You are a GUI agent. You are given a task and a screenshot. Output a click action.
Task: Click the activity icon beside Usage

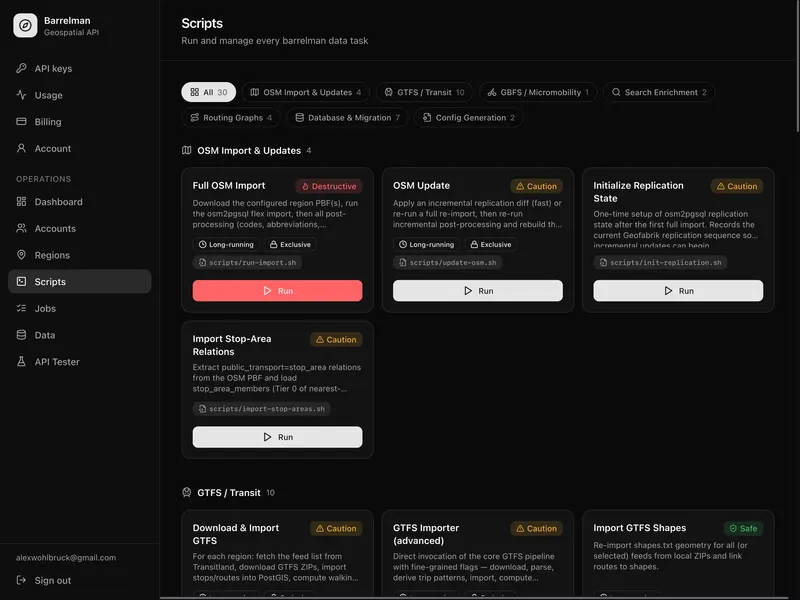(x=21, y=94)
